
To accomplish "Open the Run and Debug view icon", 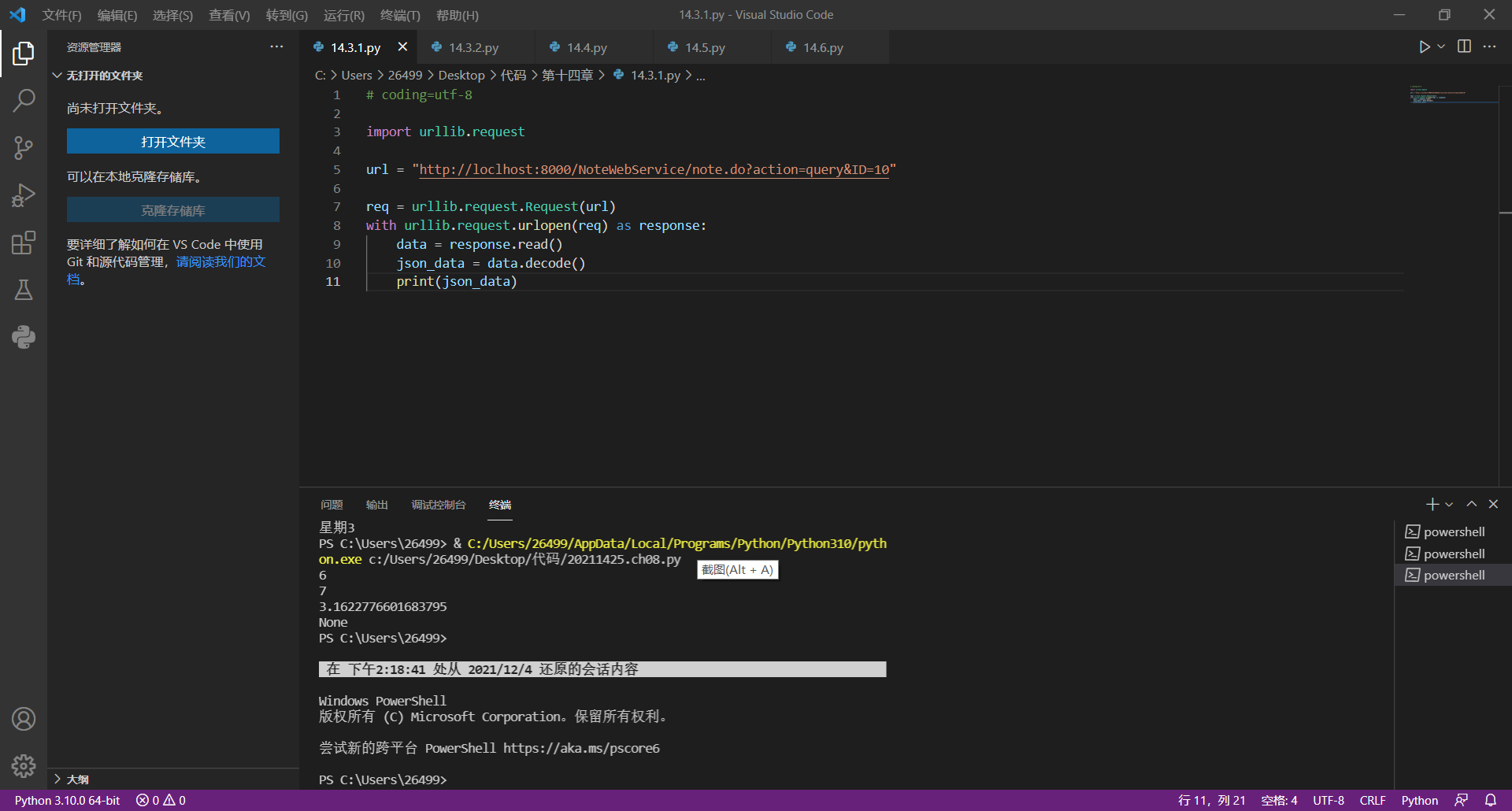I will 24,195.
